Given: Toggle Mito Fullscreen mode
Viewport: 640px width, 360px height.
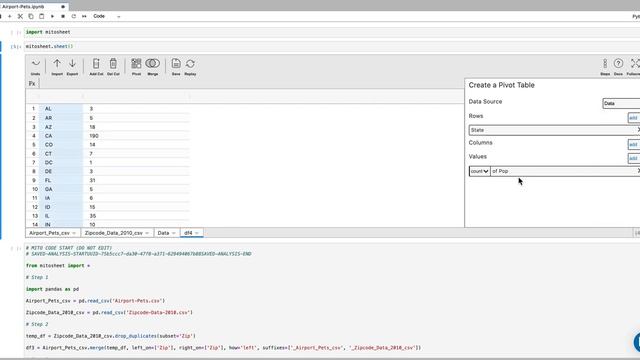Looking at the screenshot, I should pos(633,67).
